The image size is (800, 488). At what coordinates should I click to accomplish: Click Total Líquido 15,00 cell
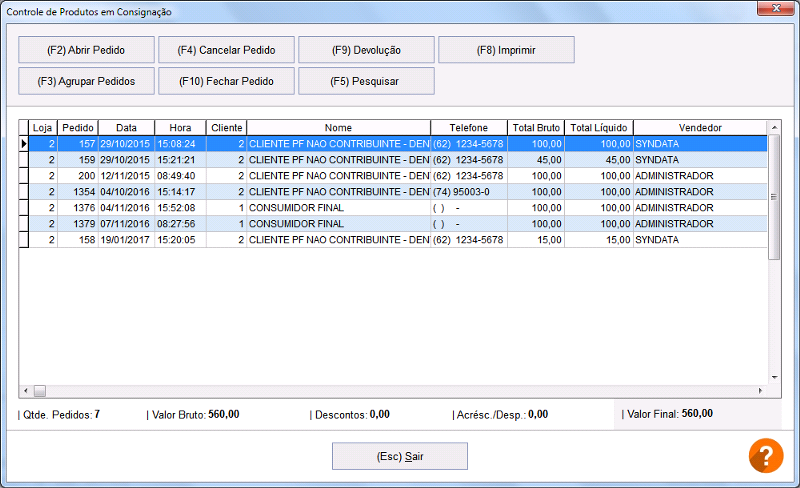click(x=599, y=240)
